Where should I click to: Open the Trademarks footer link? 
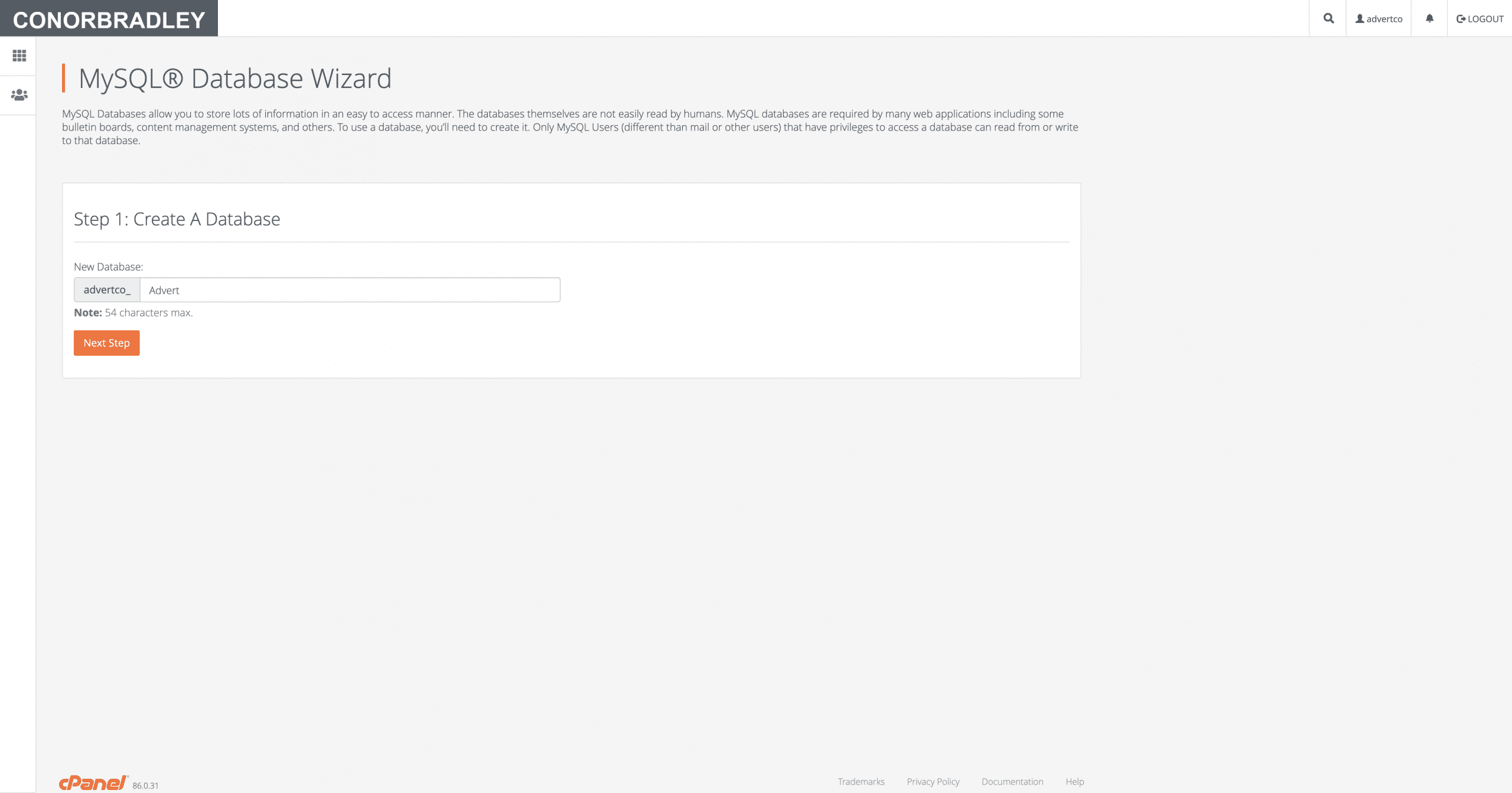[861, 781]
